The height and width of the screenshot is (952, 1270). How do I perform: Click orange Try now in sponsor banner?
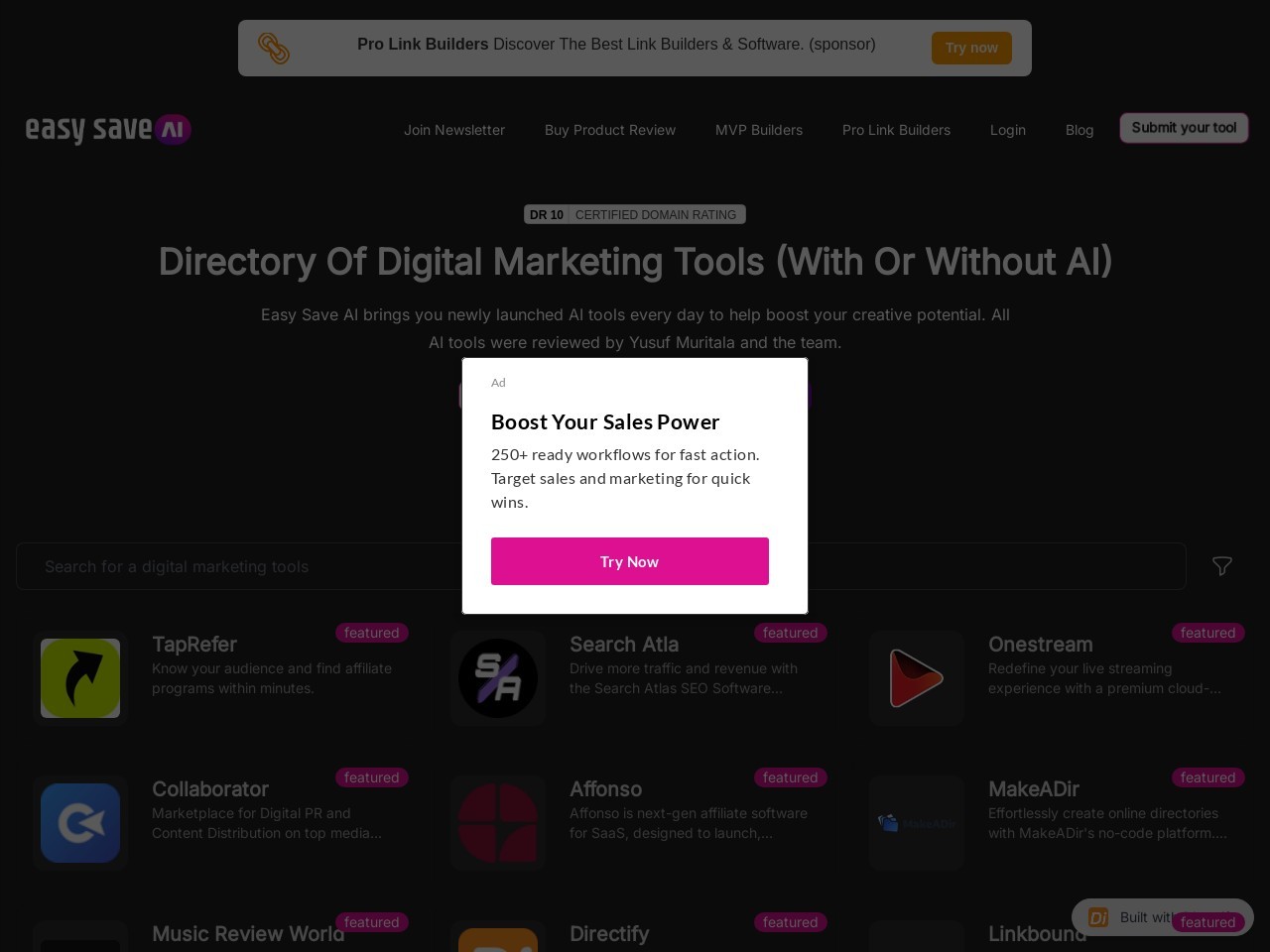[971, 48]
